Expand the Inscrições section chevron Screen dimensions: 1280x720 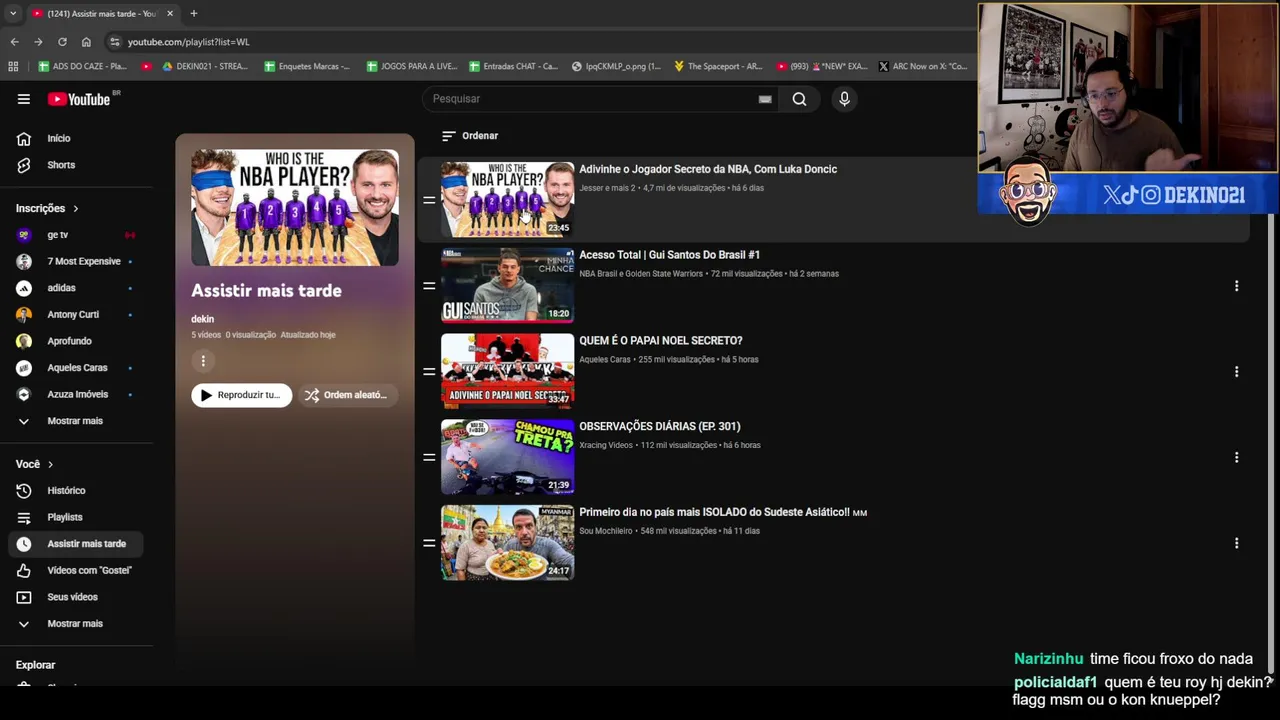[x=75, y=208]
